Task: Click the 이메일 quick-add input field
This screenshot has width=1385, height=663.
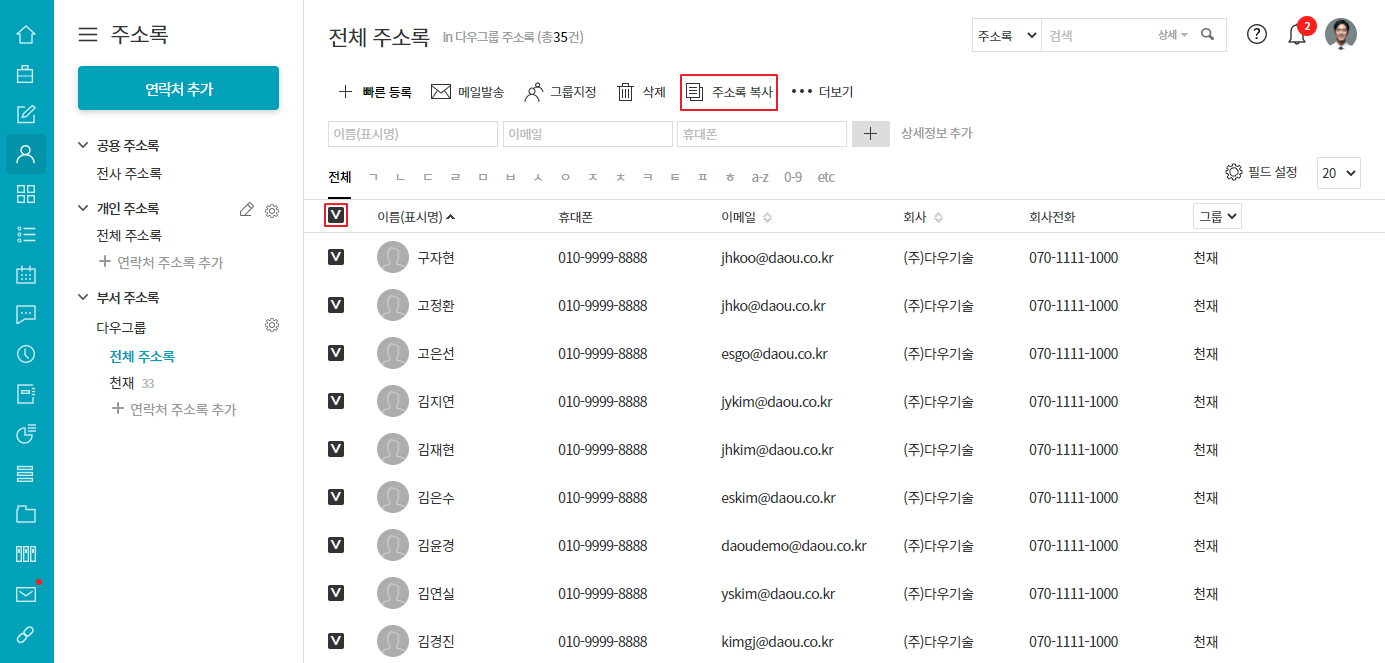Action: 587,134
